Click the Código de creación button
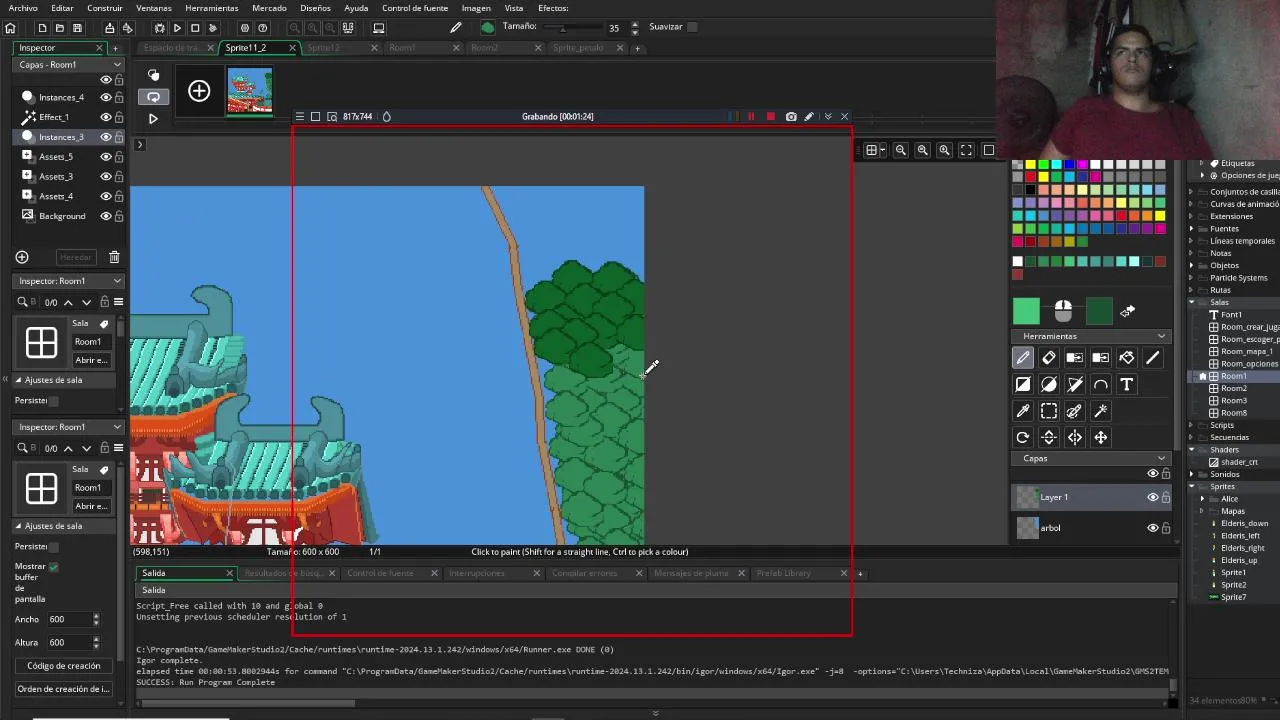Image resolution: width=1280 pixels, height=720 pixels. pos(64,666)
